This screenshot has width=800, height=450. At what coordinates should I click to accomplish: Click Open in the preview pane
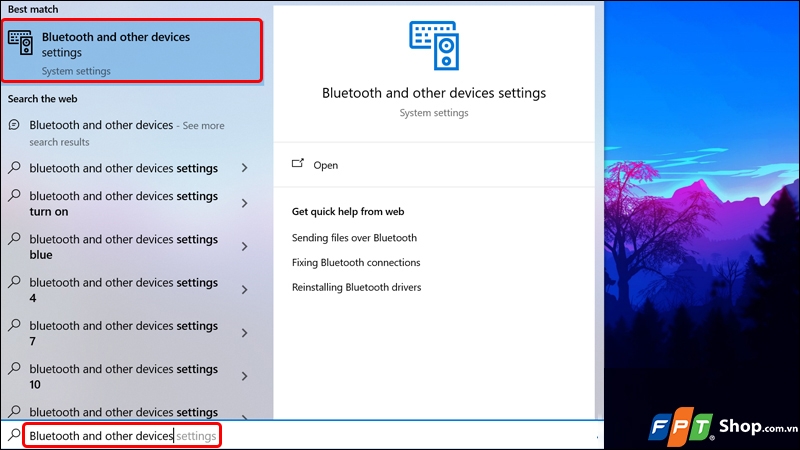pos(326,165)
